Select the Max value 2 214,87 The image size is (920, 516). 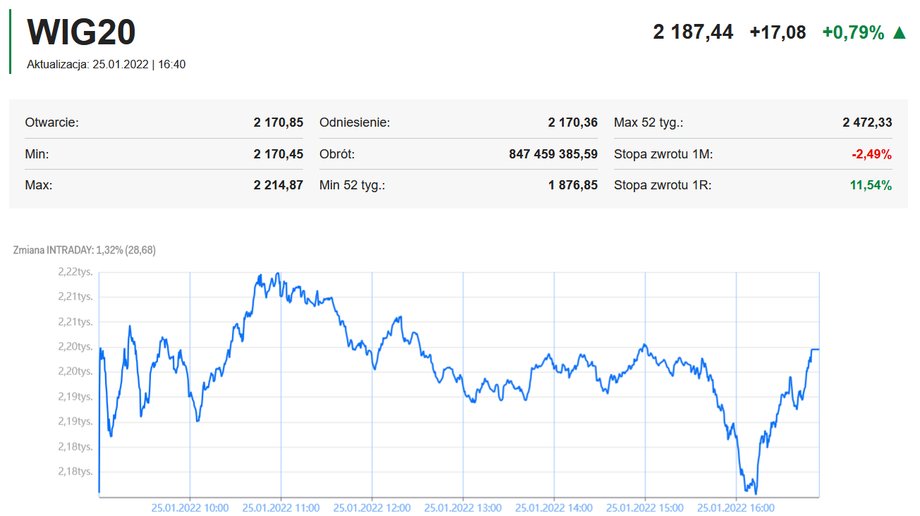tap(278, 185)
